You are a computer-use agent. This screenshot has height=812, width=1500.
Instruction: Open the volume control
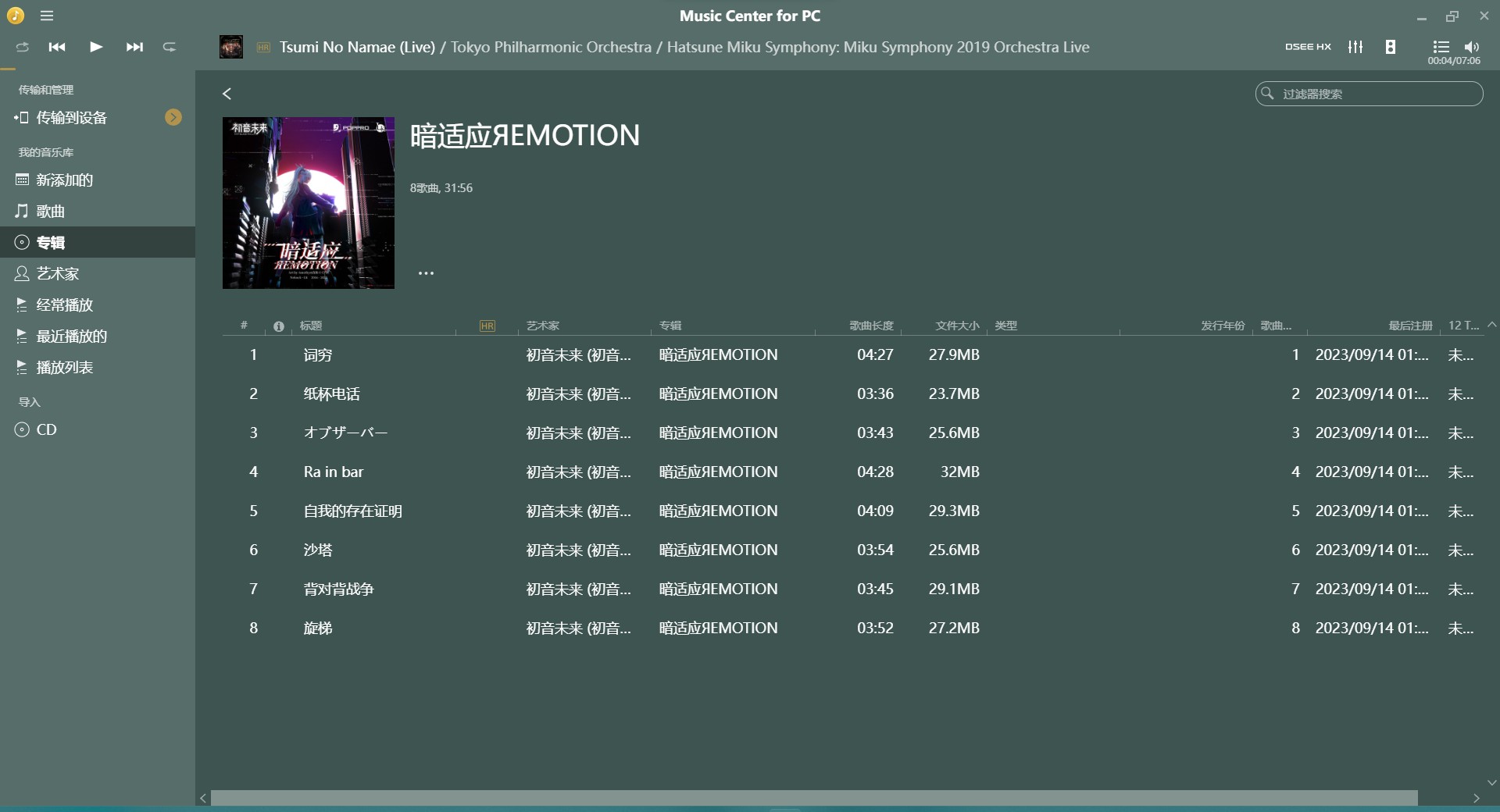coord(1472,47)
